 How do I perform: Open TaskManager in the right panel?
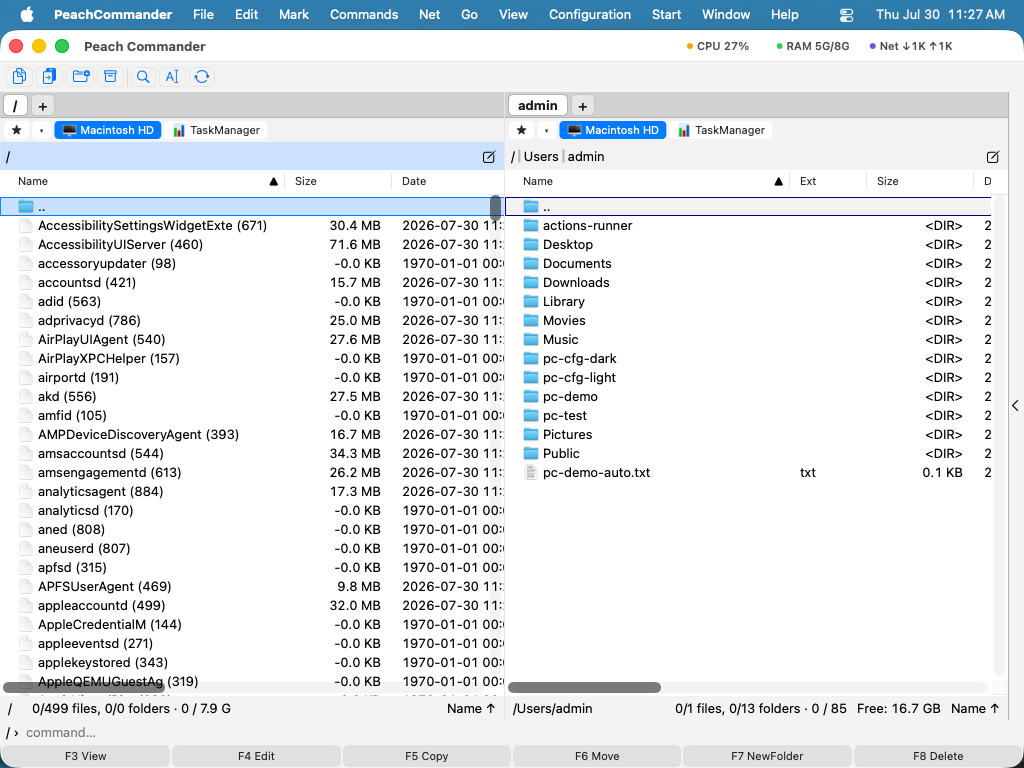point(721,130)
